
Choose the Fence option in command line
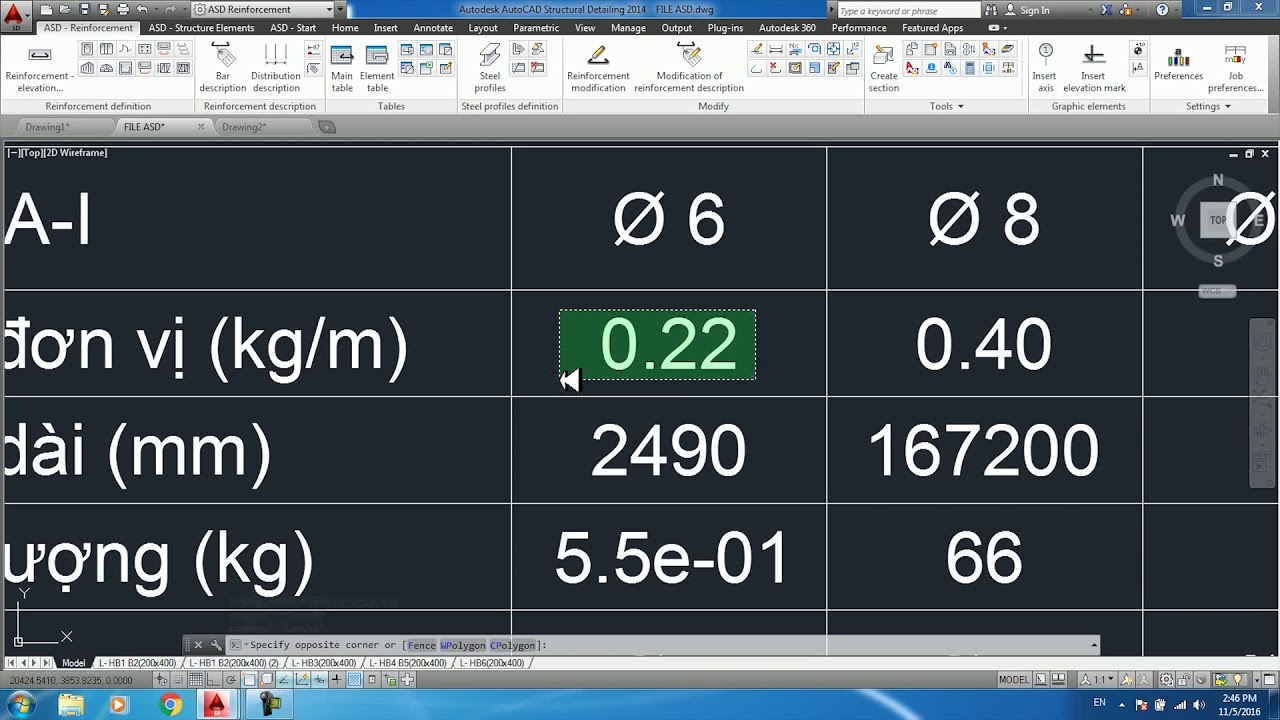421,646
